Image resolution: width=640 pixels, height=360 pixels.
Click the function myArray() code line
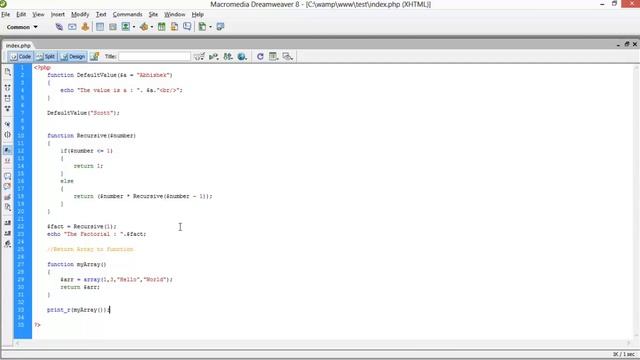coord(77,264)
